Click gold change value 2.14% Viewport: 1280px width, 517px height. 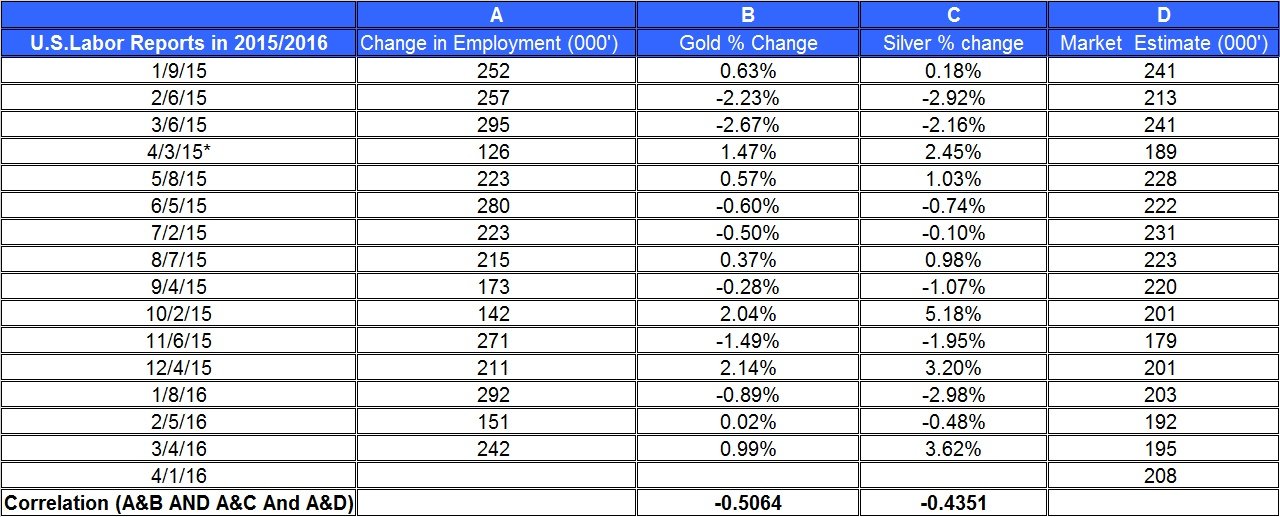tap(748, 368)
